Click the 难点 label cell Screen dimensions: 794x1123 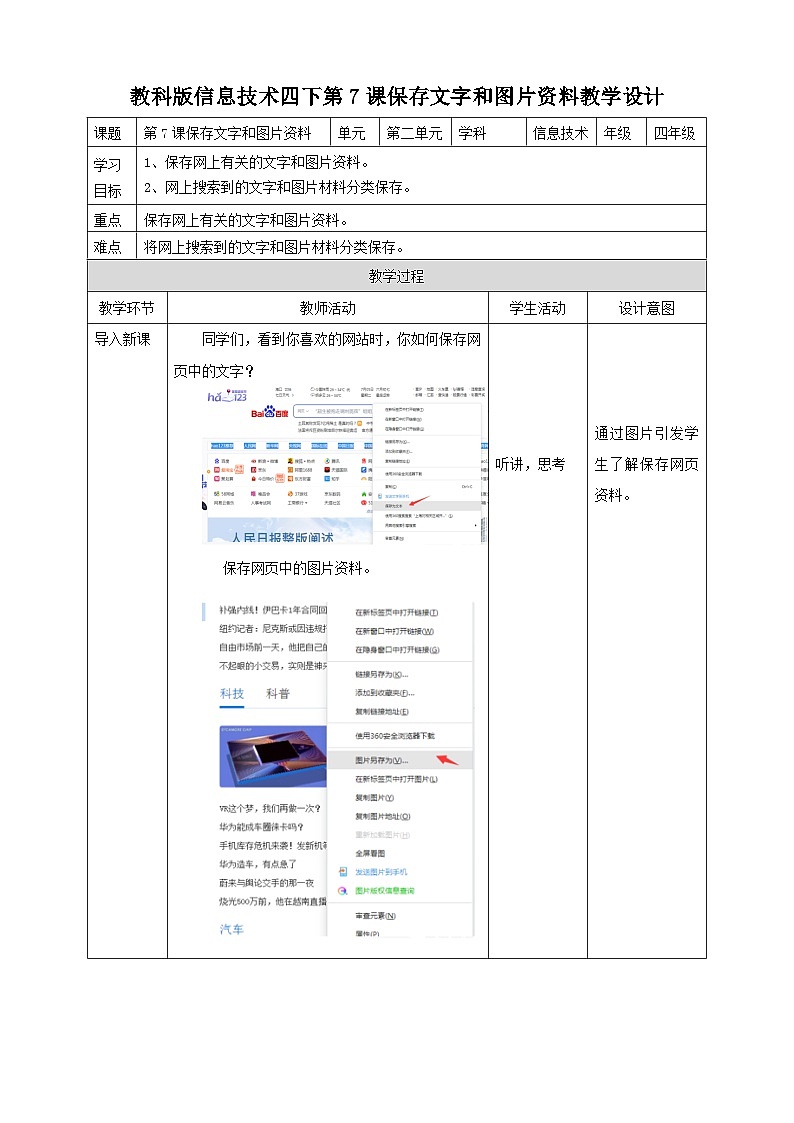pos(112,246)
